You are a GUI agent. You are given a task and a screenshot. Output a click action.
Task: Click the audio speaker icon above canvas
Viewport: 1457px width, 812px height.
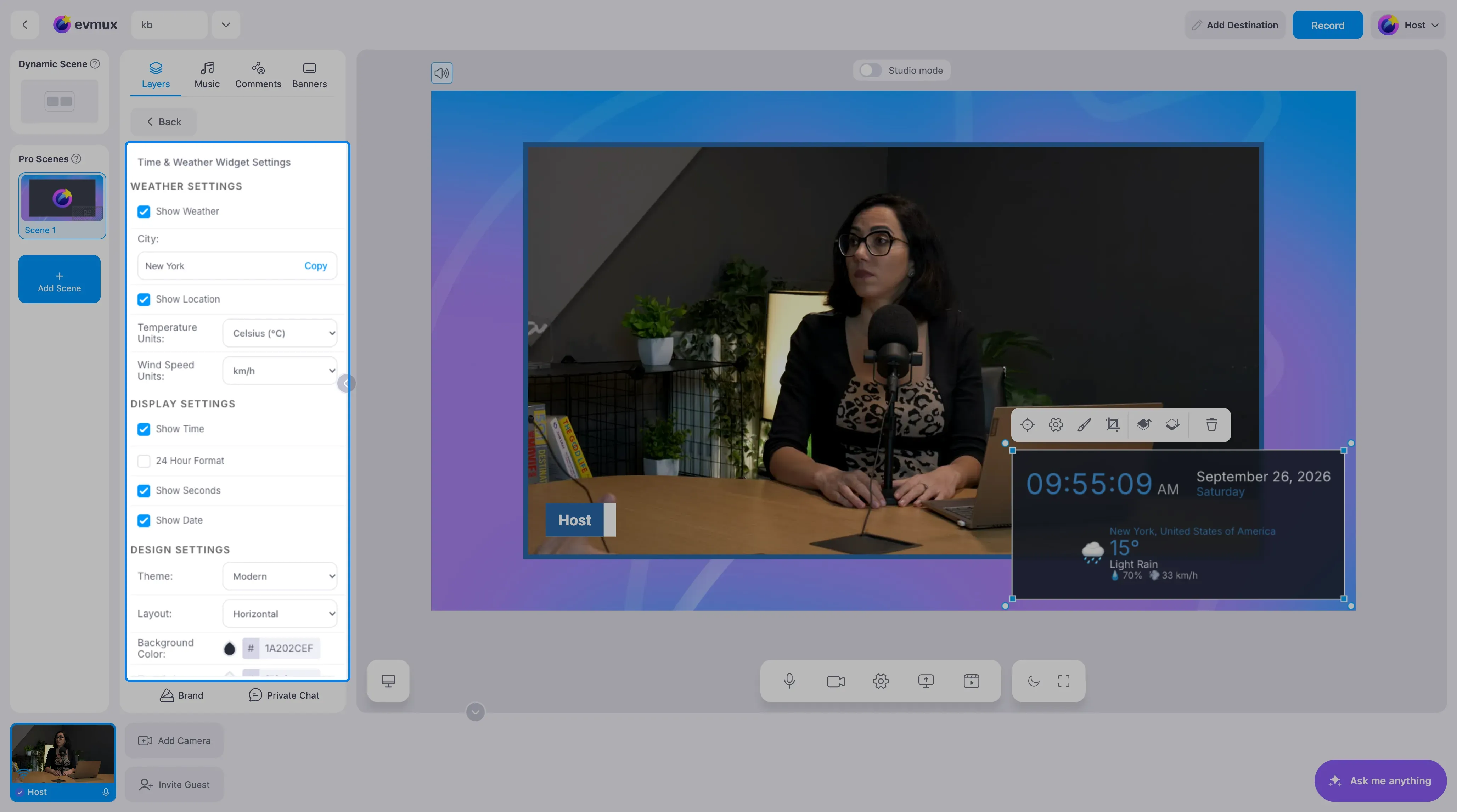(x=441, y=73)
